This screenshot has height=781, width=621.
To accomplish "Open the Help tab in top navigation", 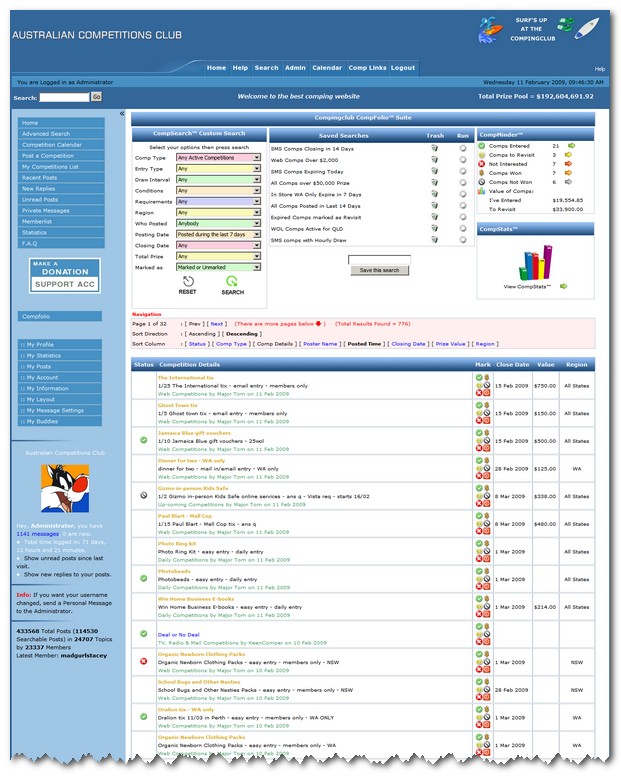I will pos(240,68).
